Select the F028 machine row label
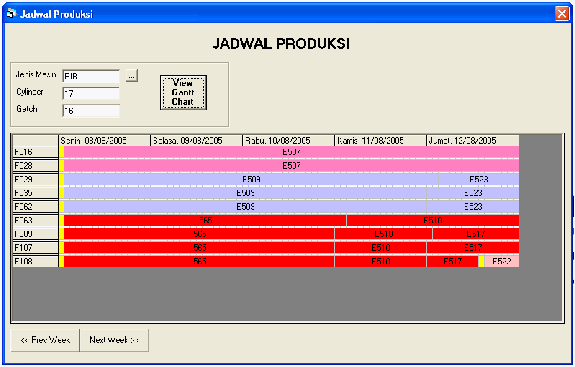 pos(35,166)
